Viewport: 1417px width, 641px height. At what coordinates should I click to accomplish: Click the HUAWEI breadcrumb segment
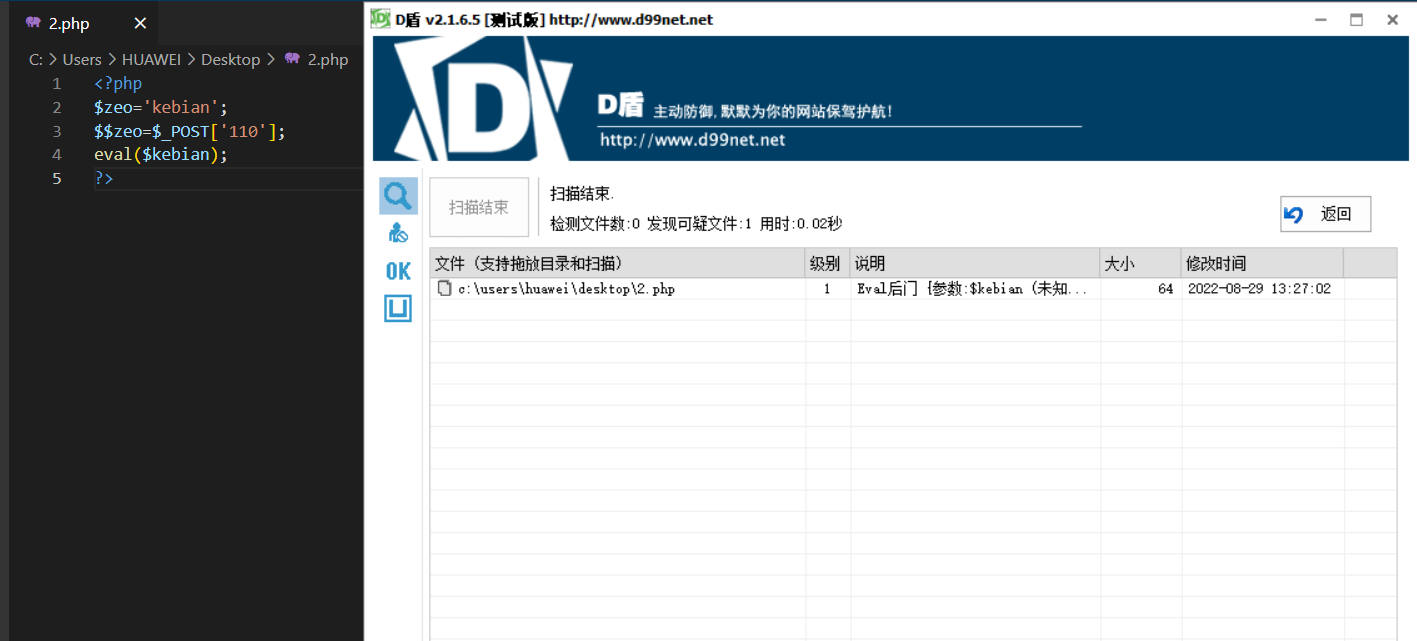(151, 59)
